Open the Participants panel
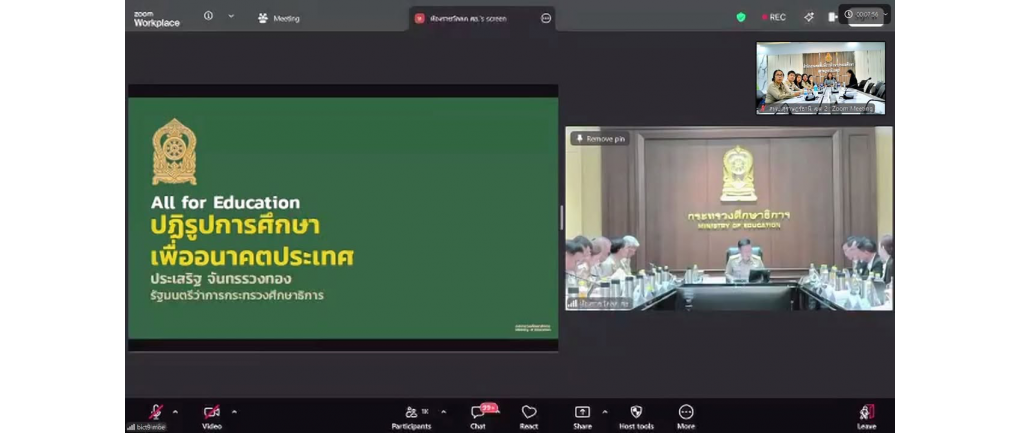The width and height of the screenshot is (1020, 433). tap(411, 412)
